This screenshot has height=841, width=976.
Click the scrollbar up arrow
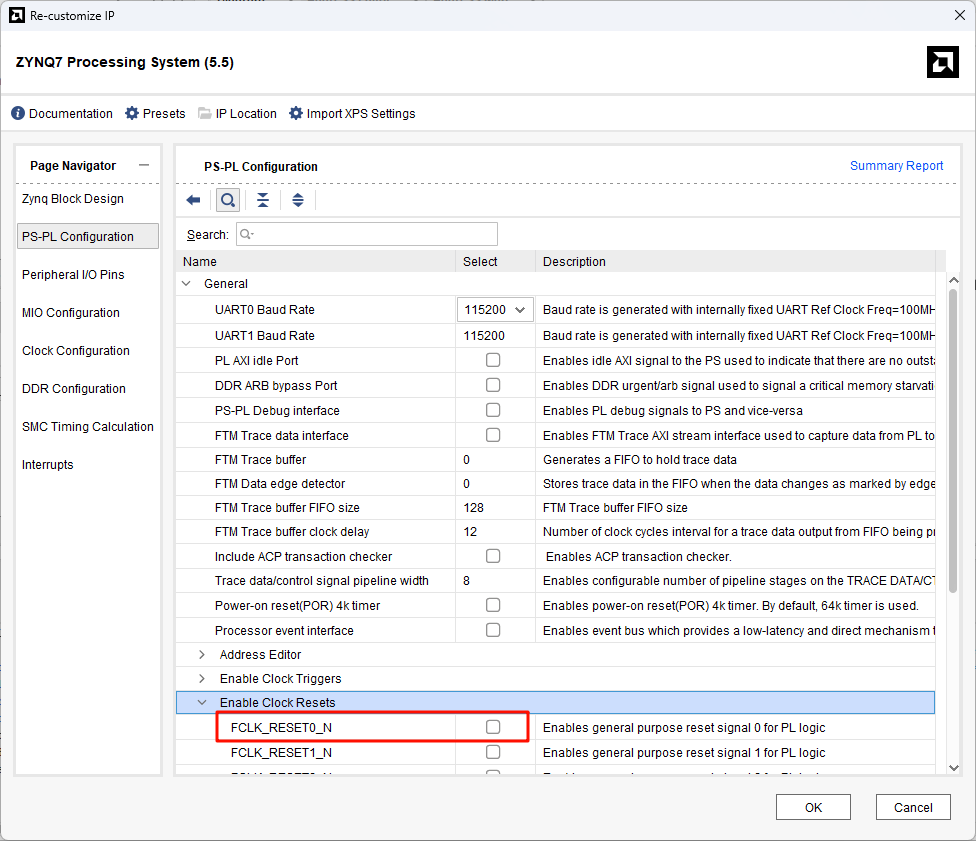point(953,281)
